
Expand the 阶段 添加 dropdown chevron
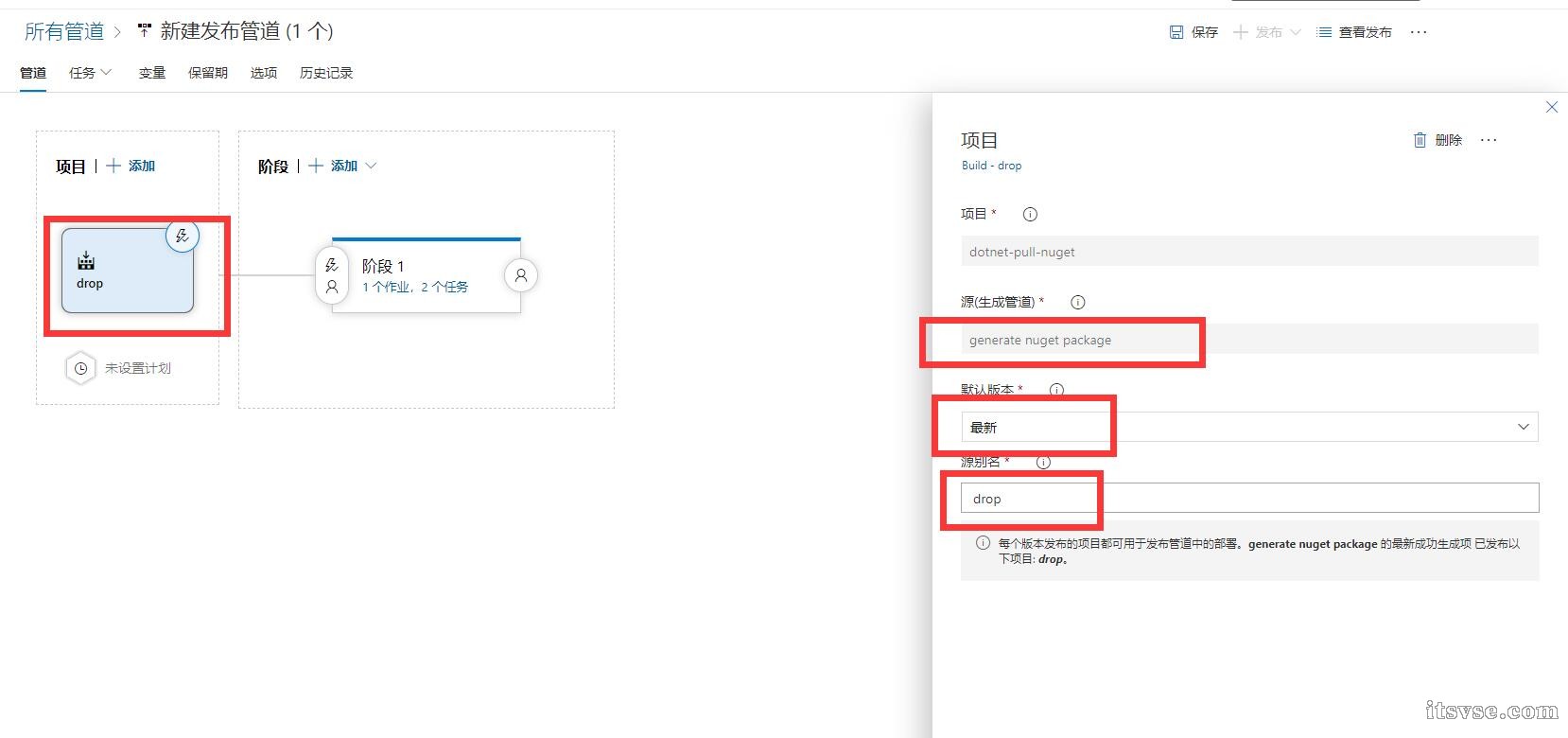(371, 166)
